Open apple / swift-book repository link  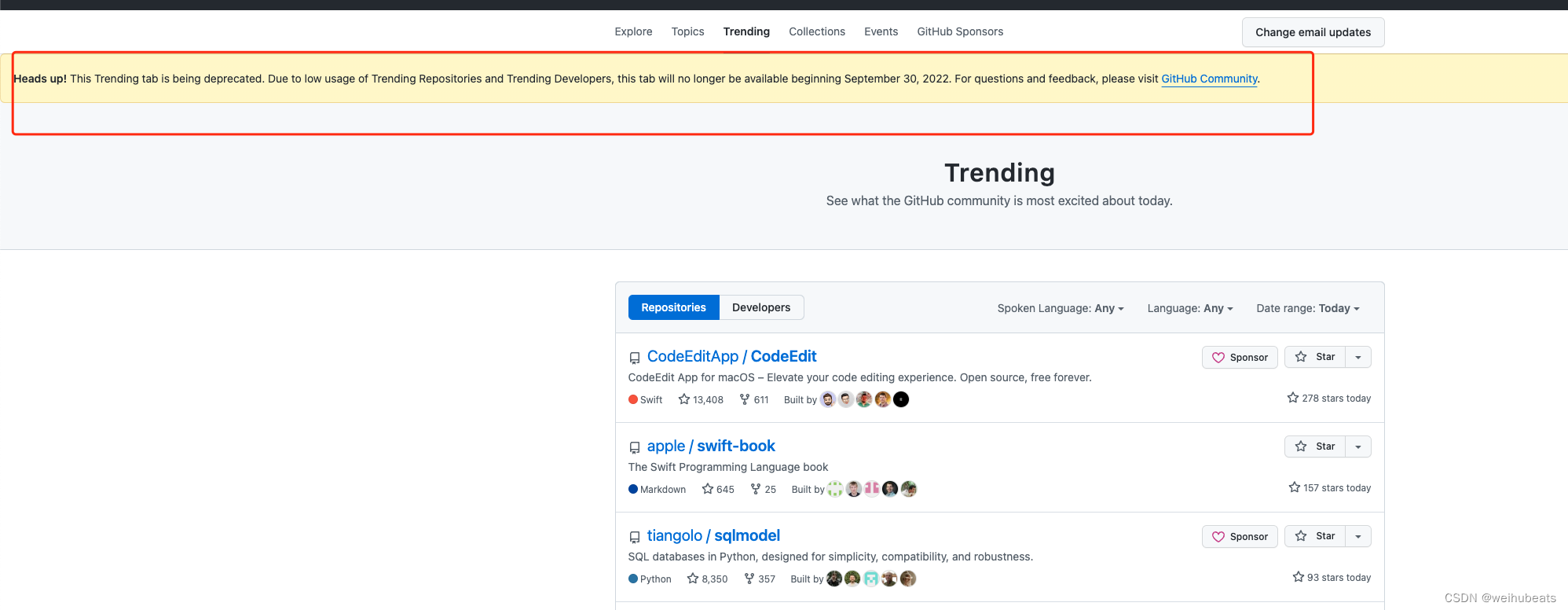[x=711, y=446]
